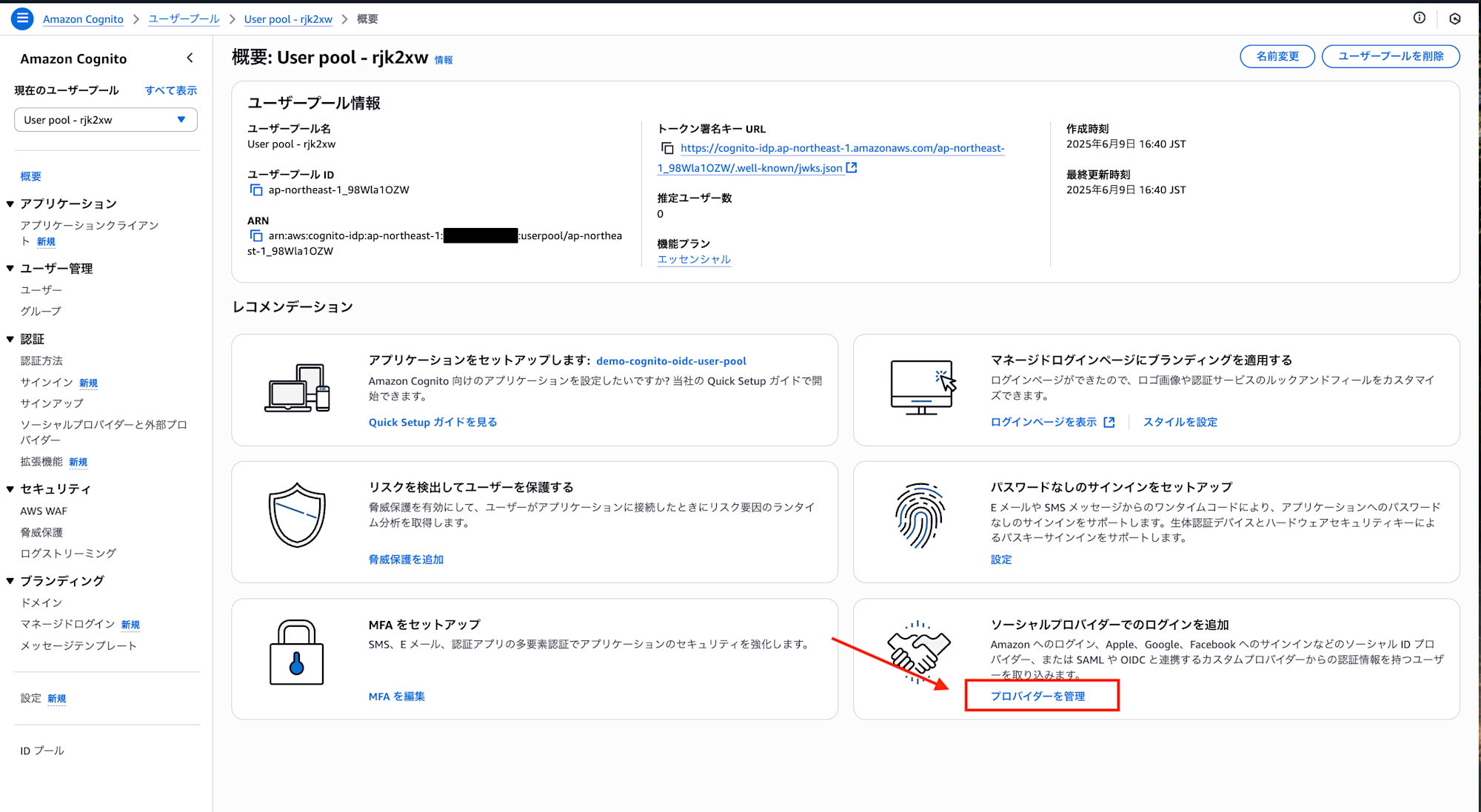Click Quick Setup ガイドを見る link

click(432, 423)
